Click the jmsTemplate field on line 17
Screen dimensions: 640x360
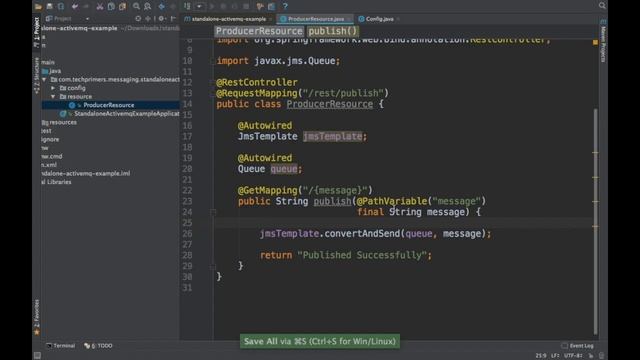point(332,136)
